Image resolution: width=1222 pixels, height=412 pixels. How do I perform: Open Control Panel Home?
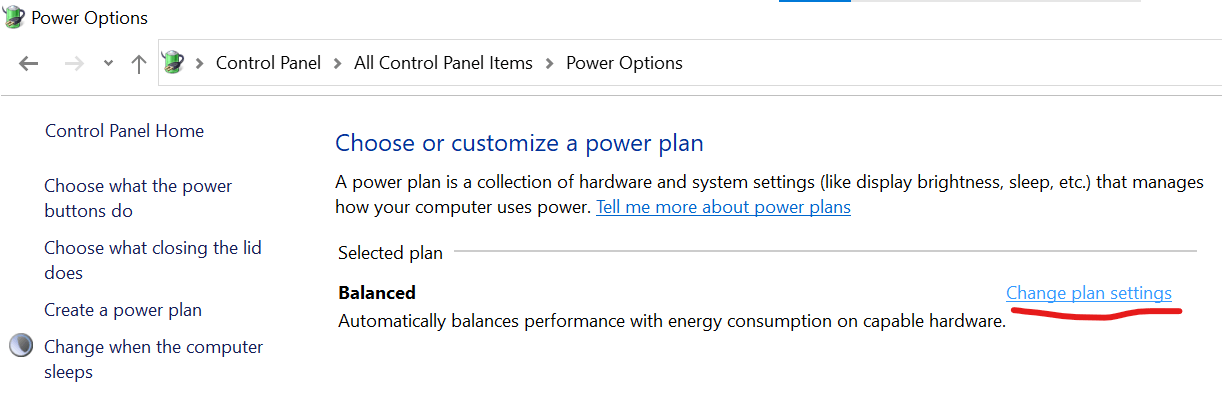(124, 131)
